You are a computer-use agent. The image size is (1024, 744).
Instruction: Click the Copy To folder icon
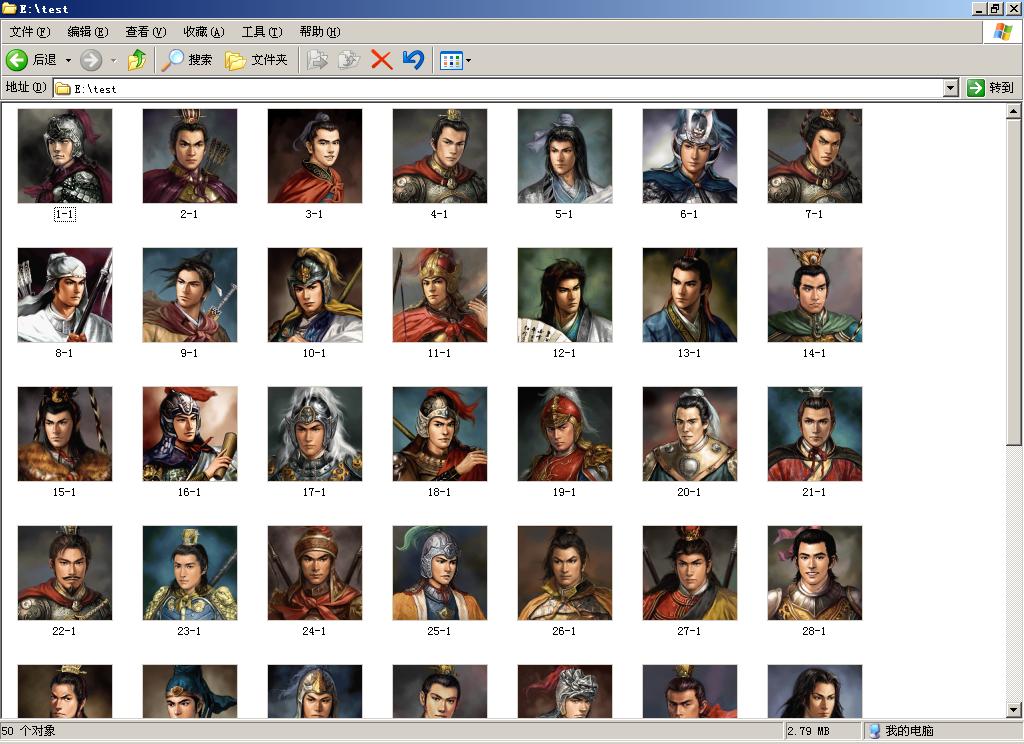coord(349,60)
